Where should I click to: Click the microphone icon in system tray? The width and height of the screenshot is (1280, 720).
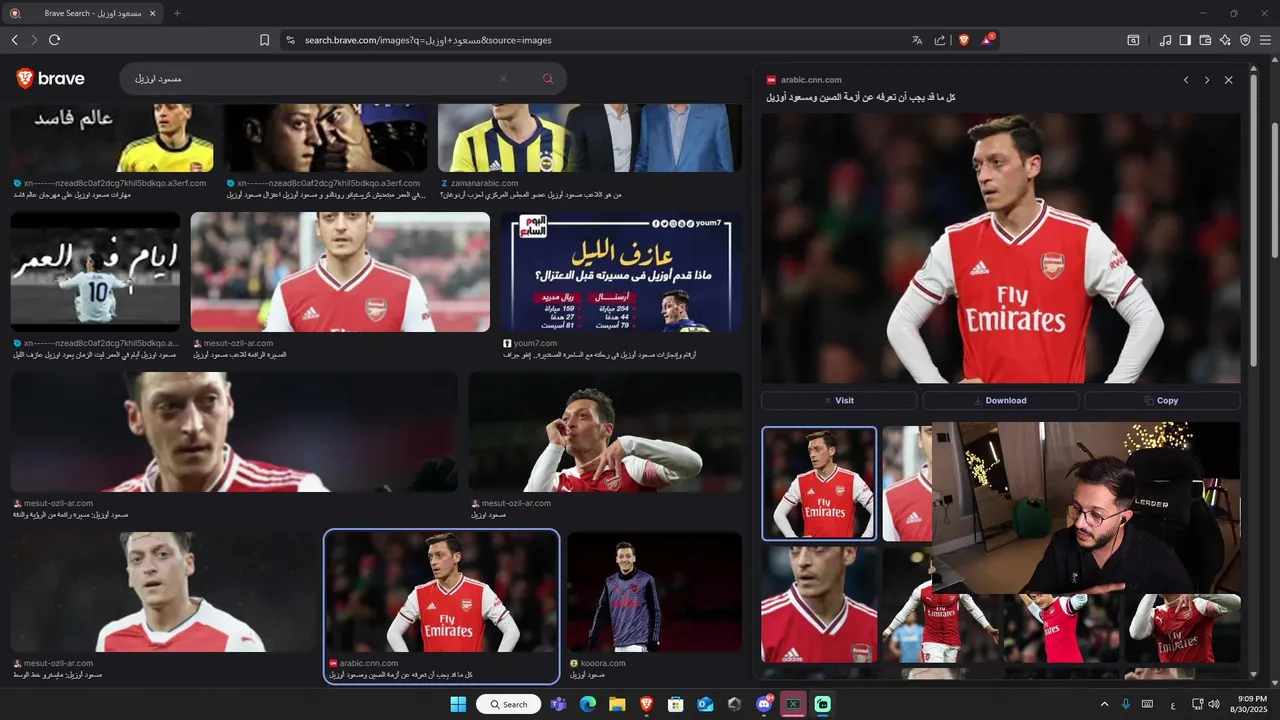(1126, 704)
